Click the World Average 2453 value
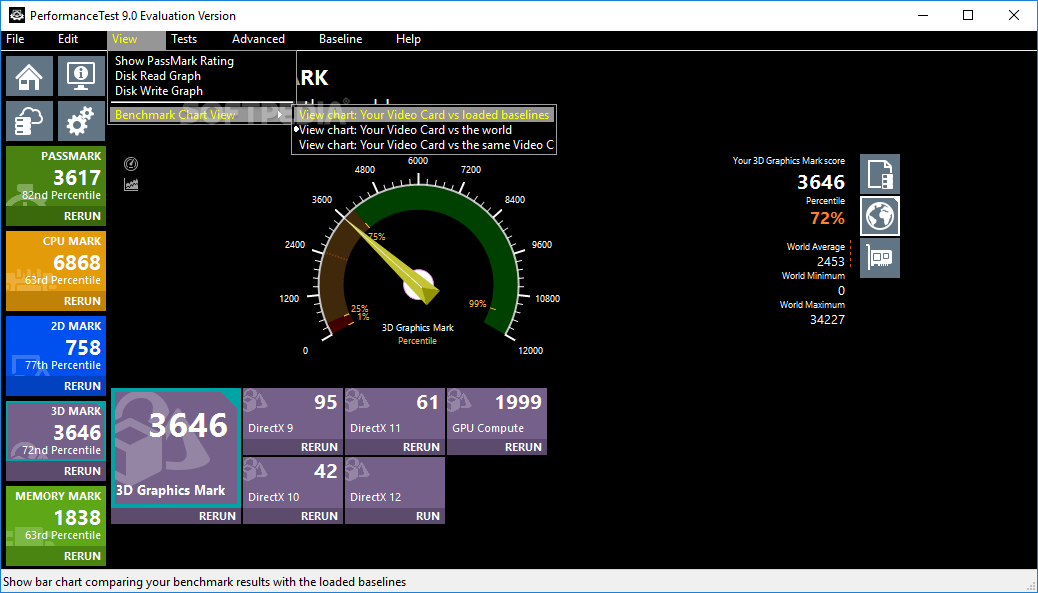This screenshot has height=593, width=1038. [830, 261]
